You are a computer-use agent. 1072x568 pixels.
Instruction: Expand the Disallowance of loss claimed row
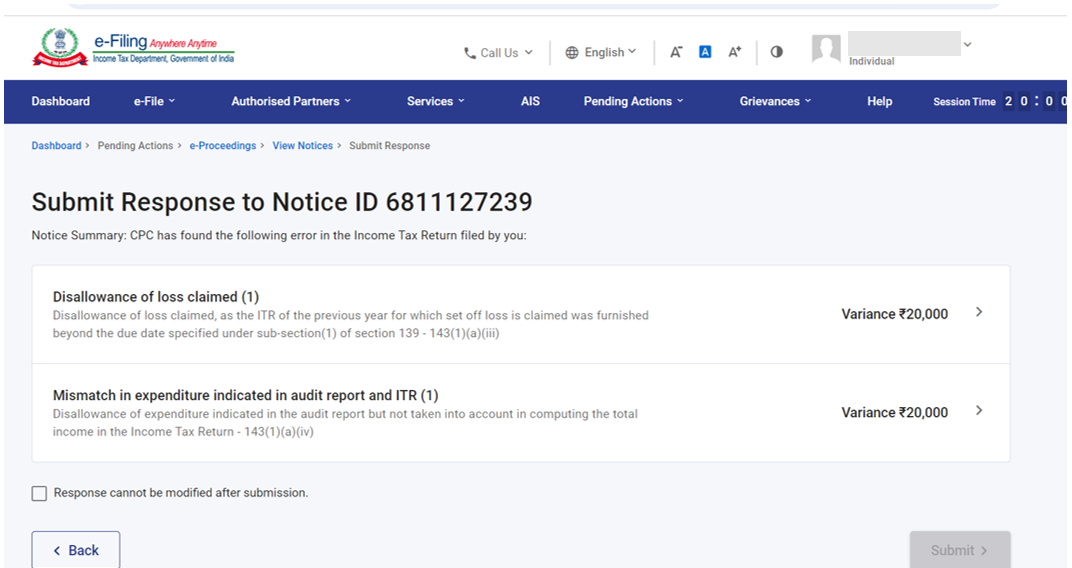pyautogui.click(x=978, y=313)
